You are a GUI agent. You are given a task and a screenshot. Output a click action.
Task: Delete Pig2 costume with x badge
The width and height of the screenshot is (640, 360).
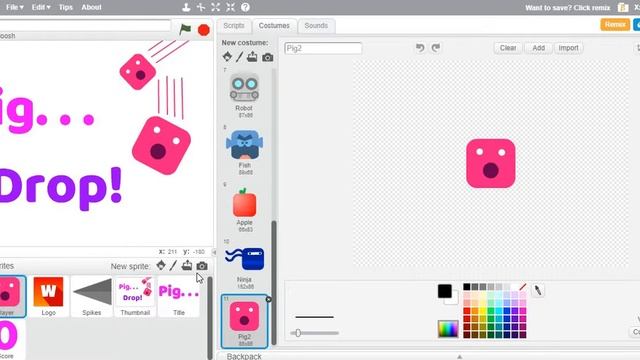268,299
